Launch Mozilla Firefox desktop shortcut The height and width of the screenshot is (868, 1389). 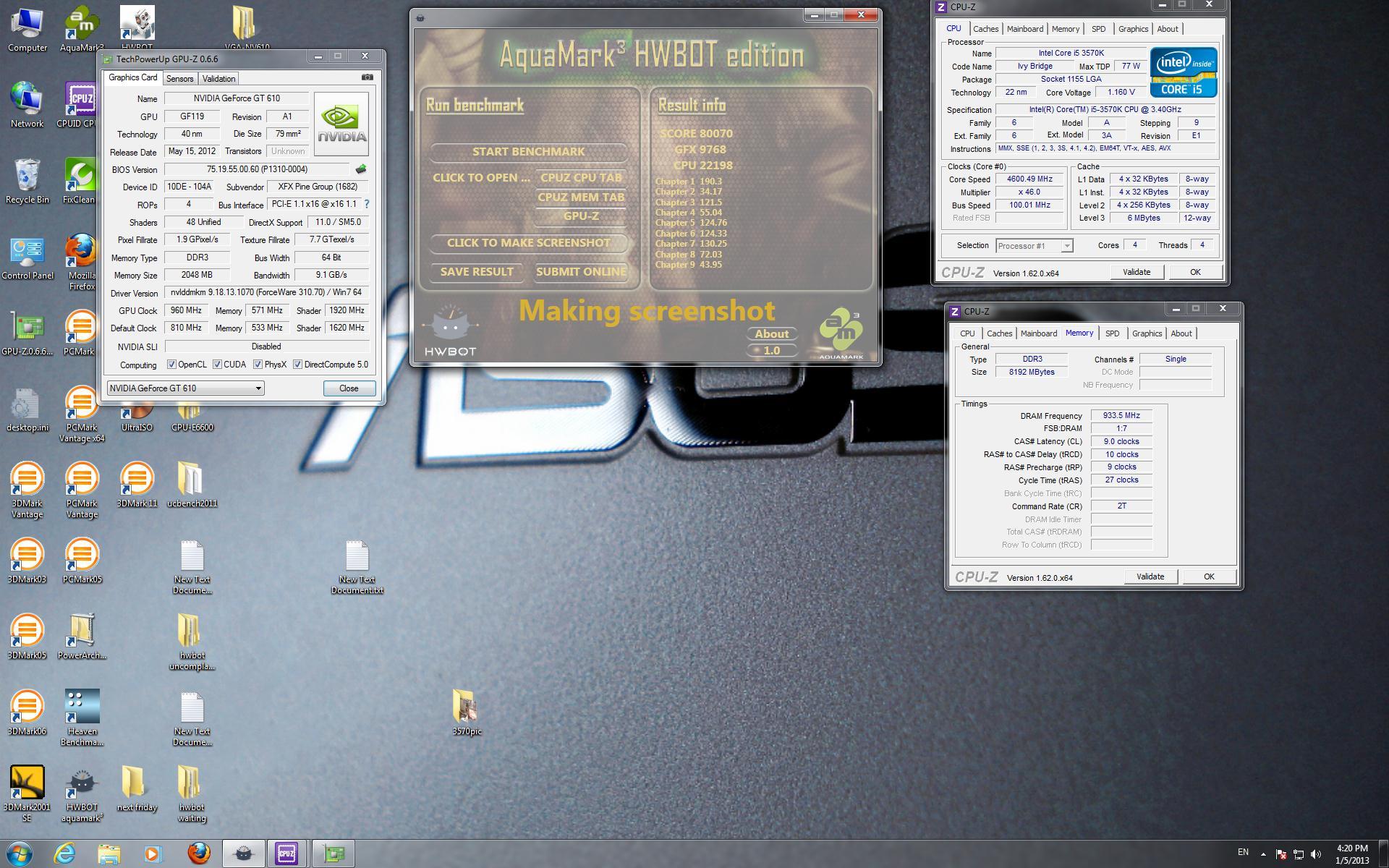coord(82,262)
